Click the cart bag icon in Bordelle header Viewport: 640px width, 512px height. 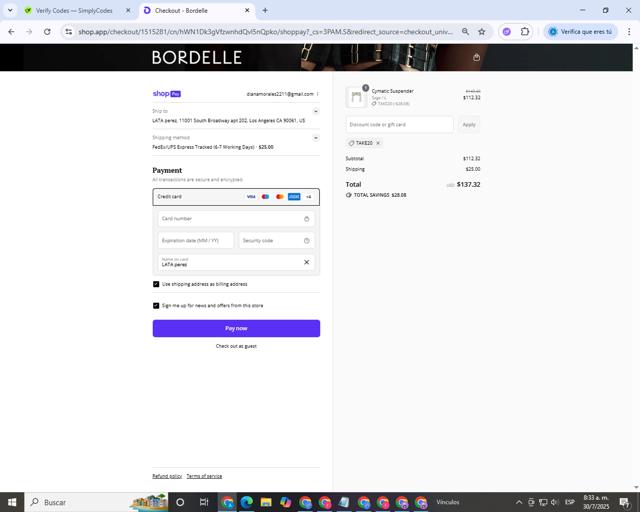pos(476,58)
